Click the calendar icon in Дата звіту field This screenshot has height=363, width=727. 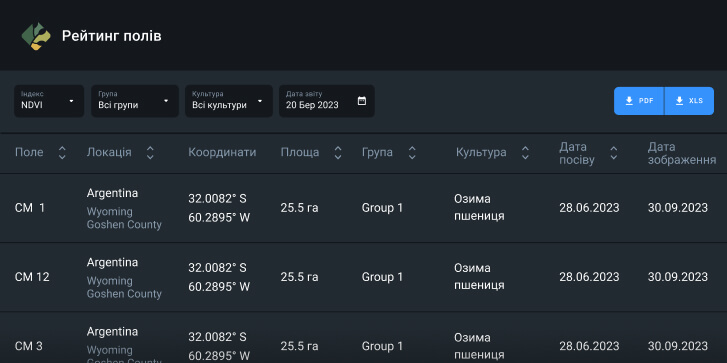click(x=362, y=101)
